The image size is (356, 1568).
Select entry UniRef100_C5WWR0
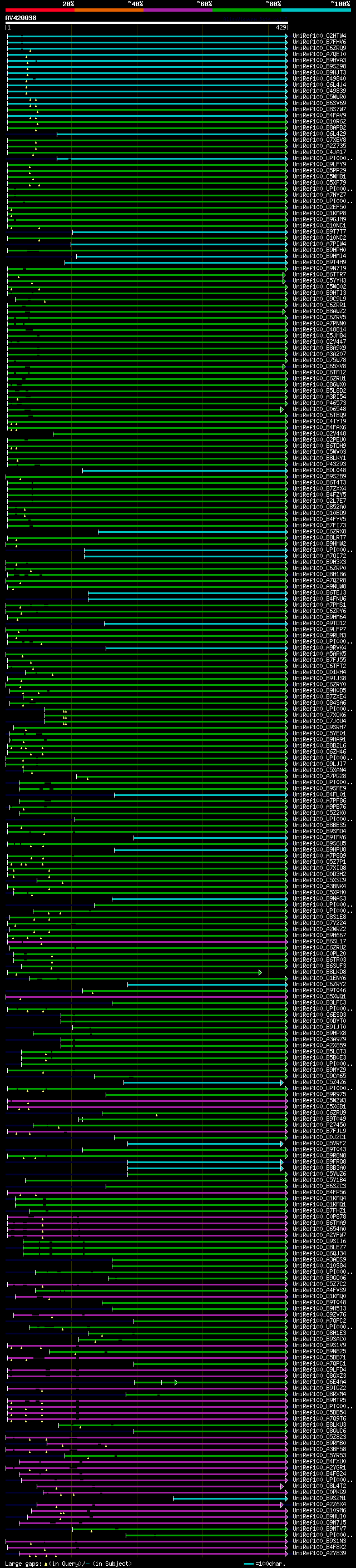(x=319, y=97)
